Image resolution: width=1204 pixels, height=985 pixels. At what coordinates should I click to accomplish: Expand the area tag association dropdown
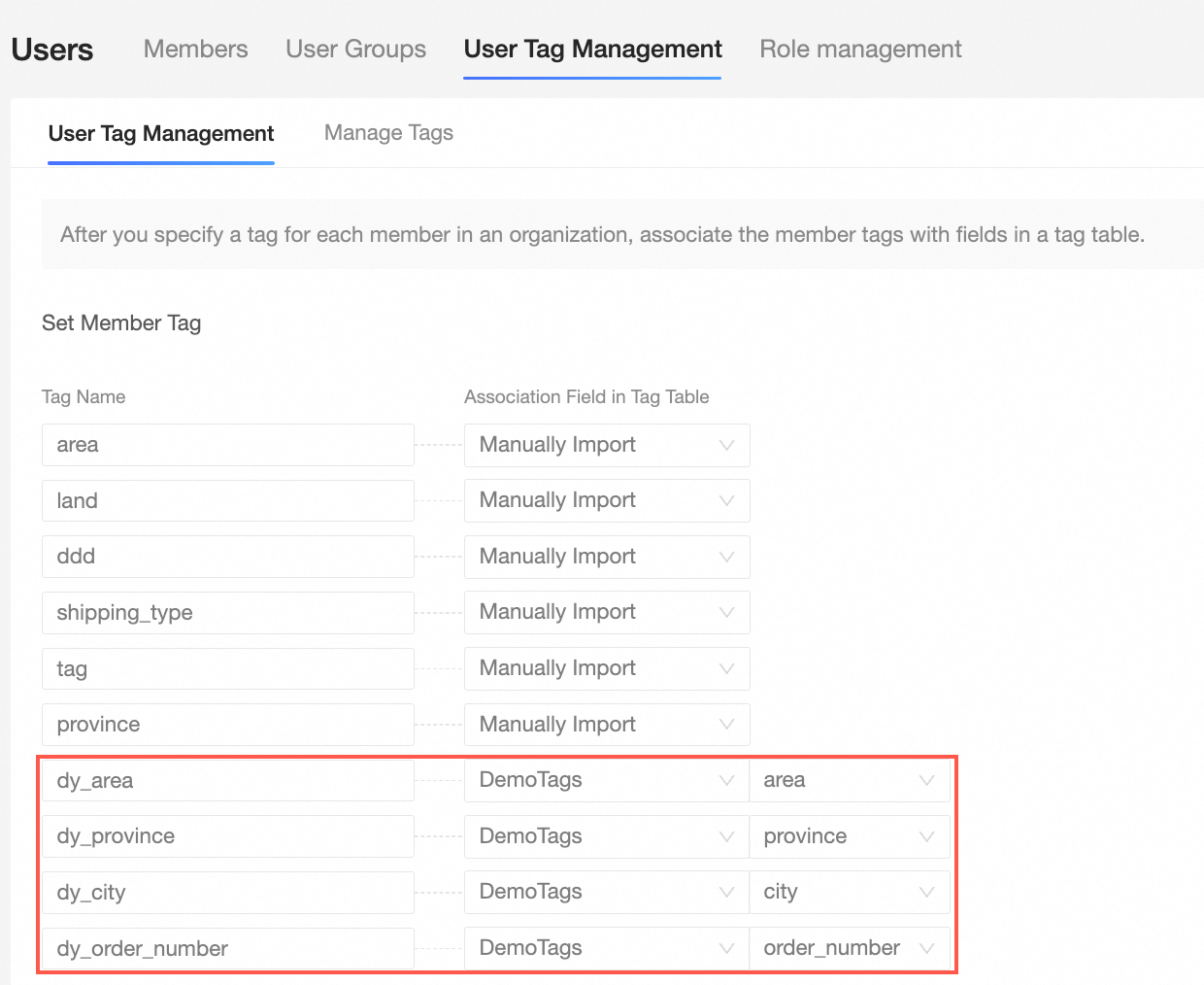click(607, 445)
